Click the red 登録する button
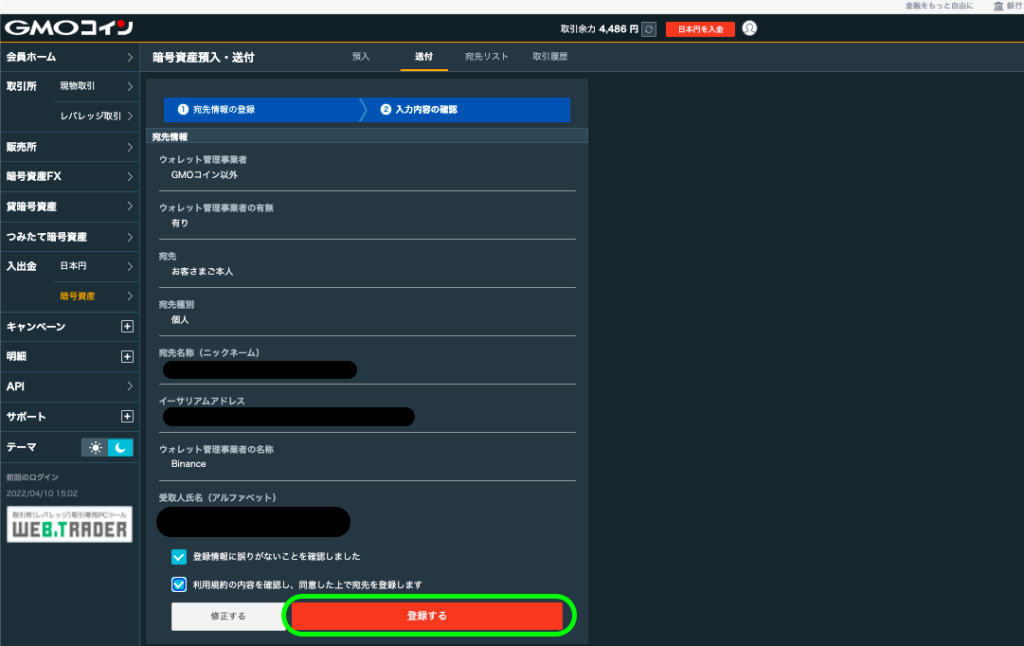 tap(427, 616)
